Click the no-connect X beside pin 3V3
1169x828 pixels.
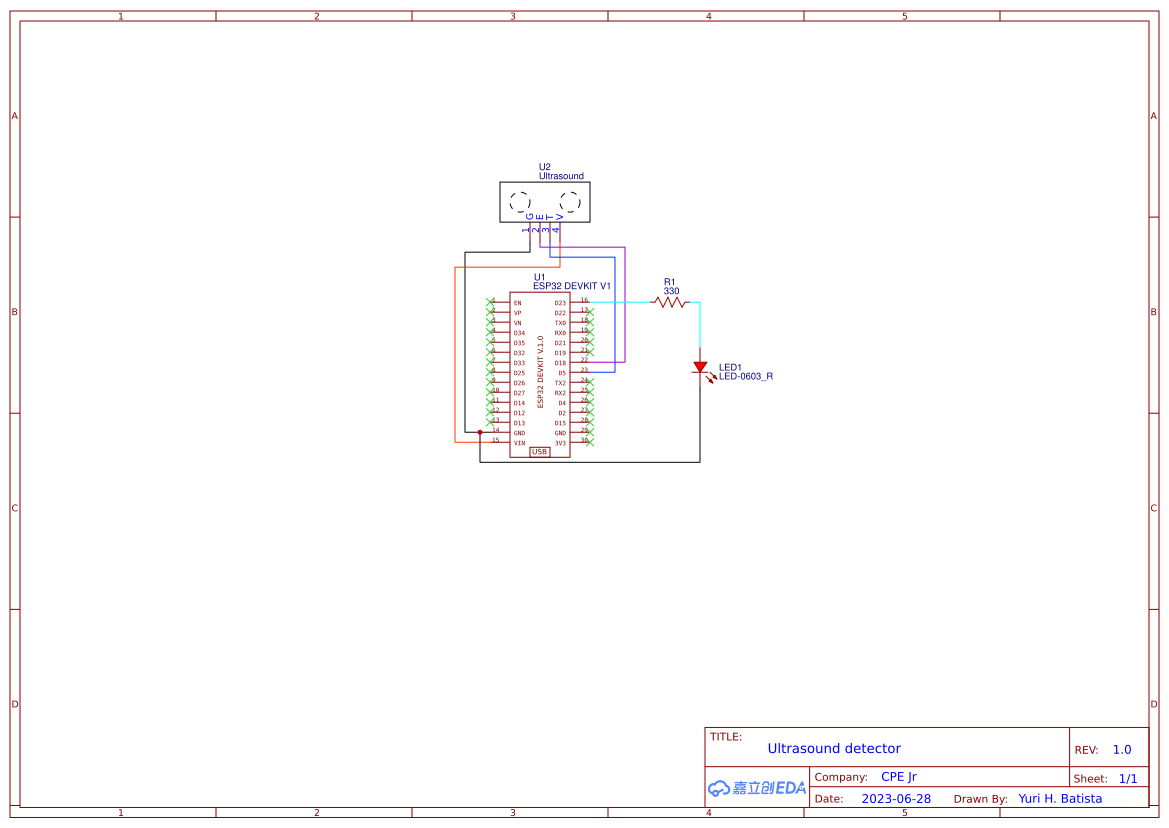[x=589, y=442]
